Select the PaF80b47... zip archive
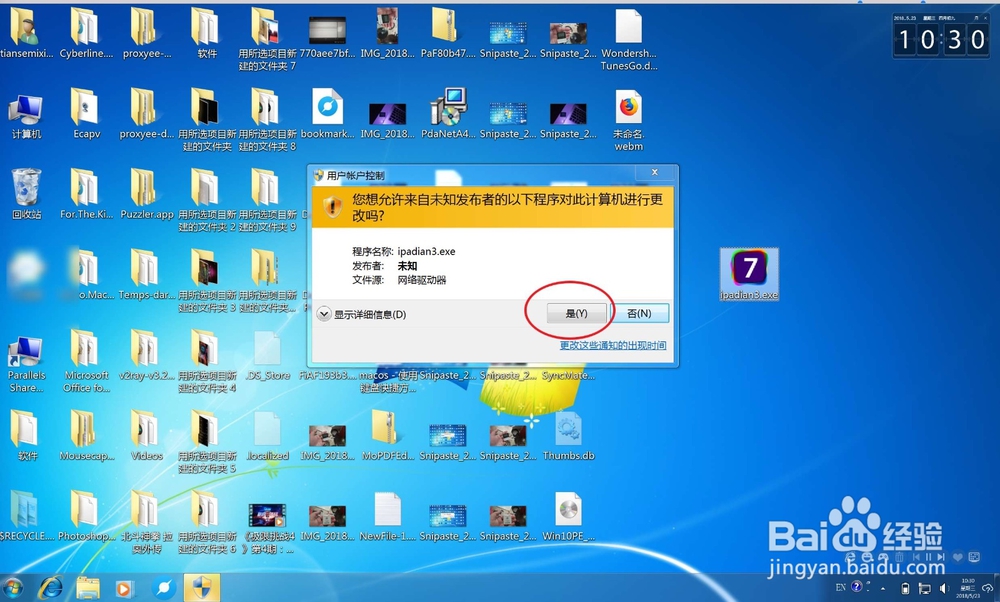1000x602 pixels. tap(448, 33)
